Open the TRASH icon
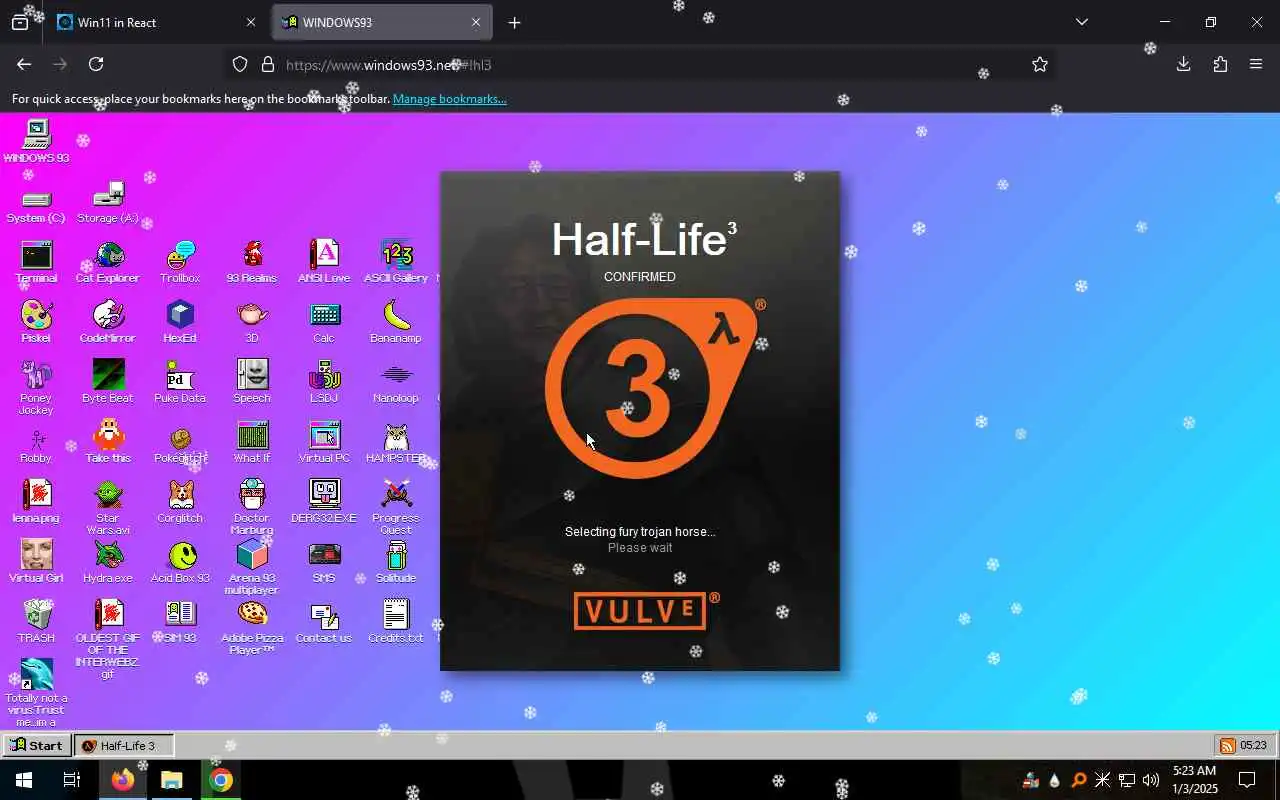Image resolution: width=1280 pixels, height=800 pixels. tap(36, 623)
